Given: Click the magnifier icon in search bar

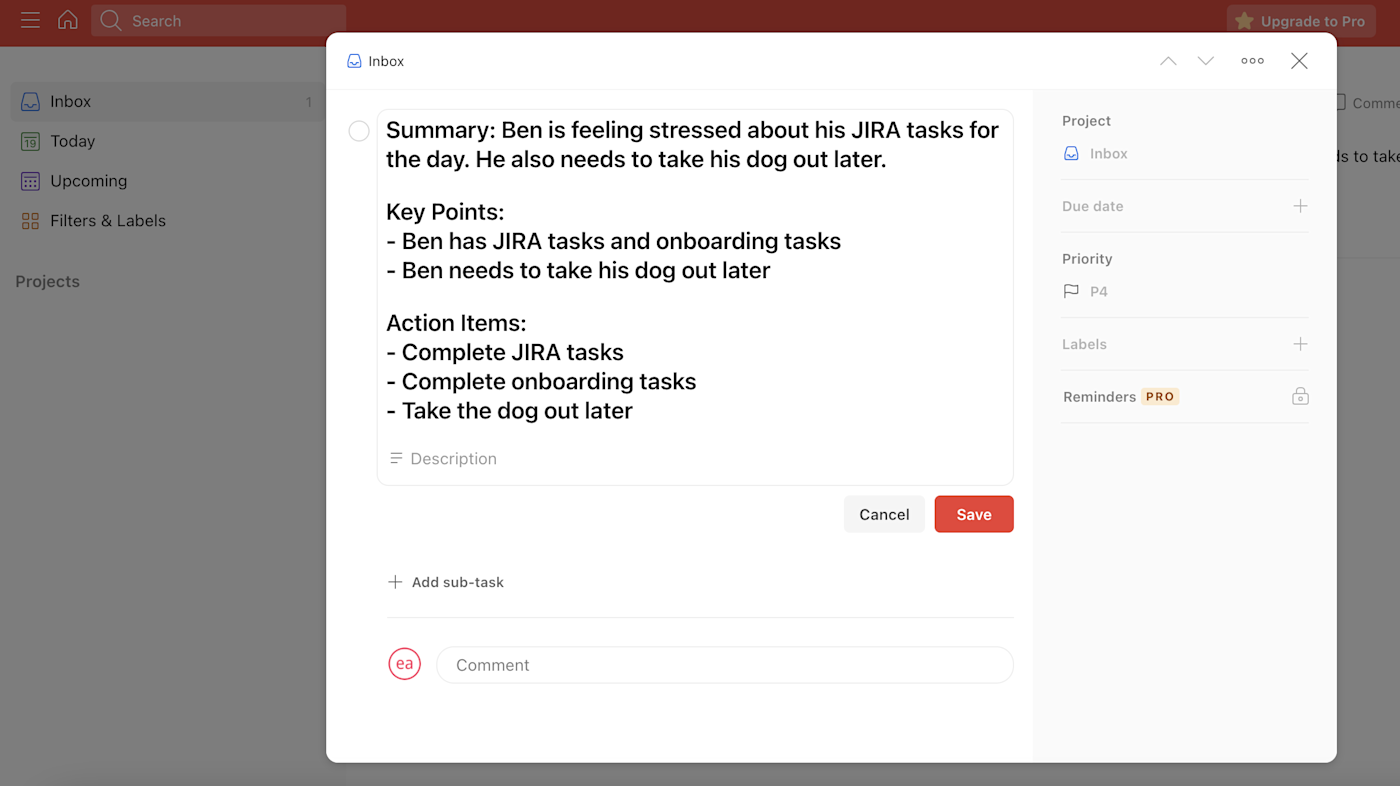Looking at the screenshot, I should click(111, 21).
